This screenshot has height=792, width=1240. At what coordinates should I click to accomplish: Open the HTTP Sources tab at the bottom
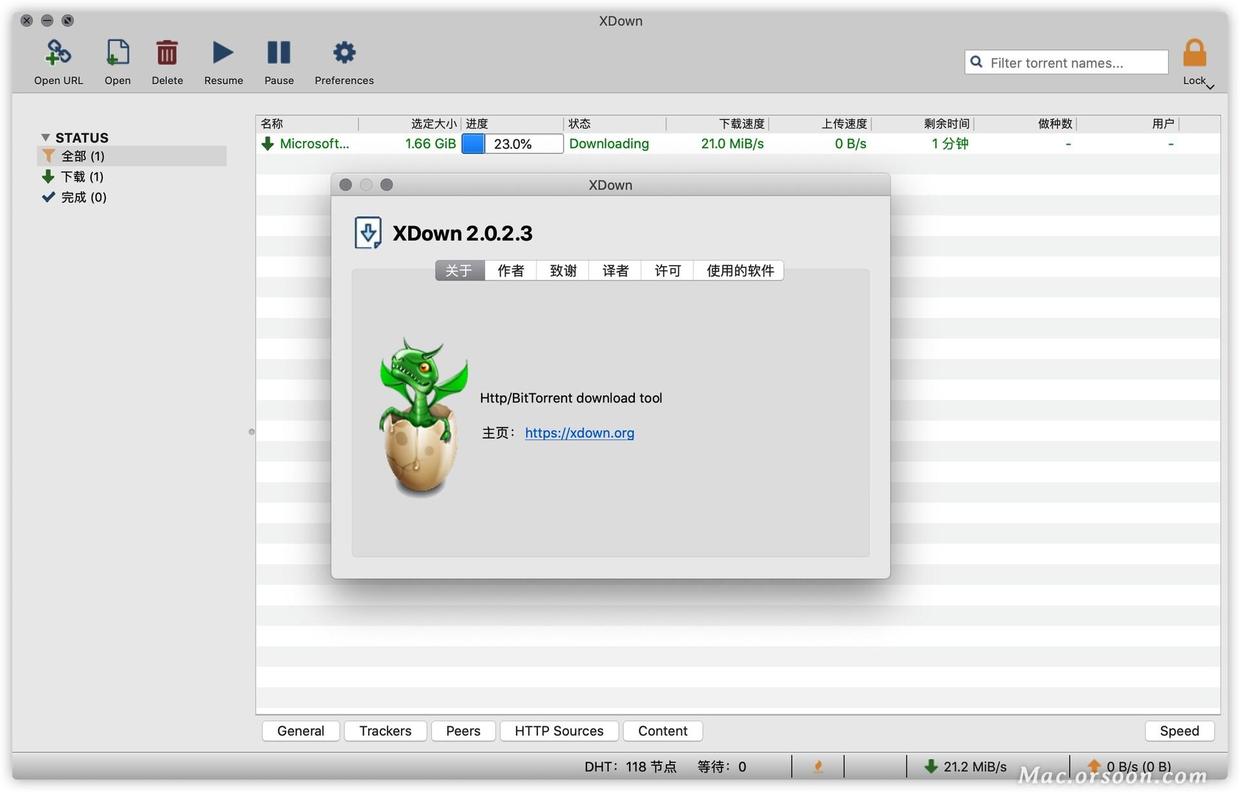pyautogui.click(x=558, y=730)
